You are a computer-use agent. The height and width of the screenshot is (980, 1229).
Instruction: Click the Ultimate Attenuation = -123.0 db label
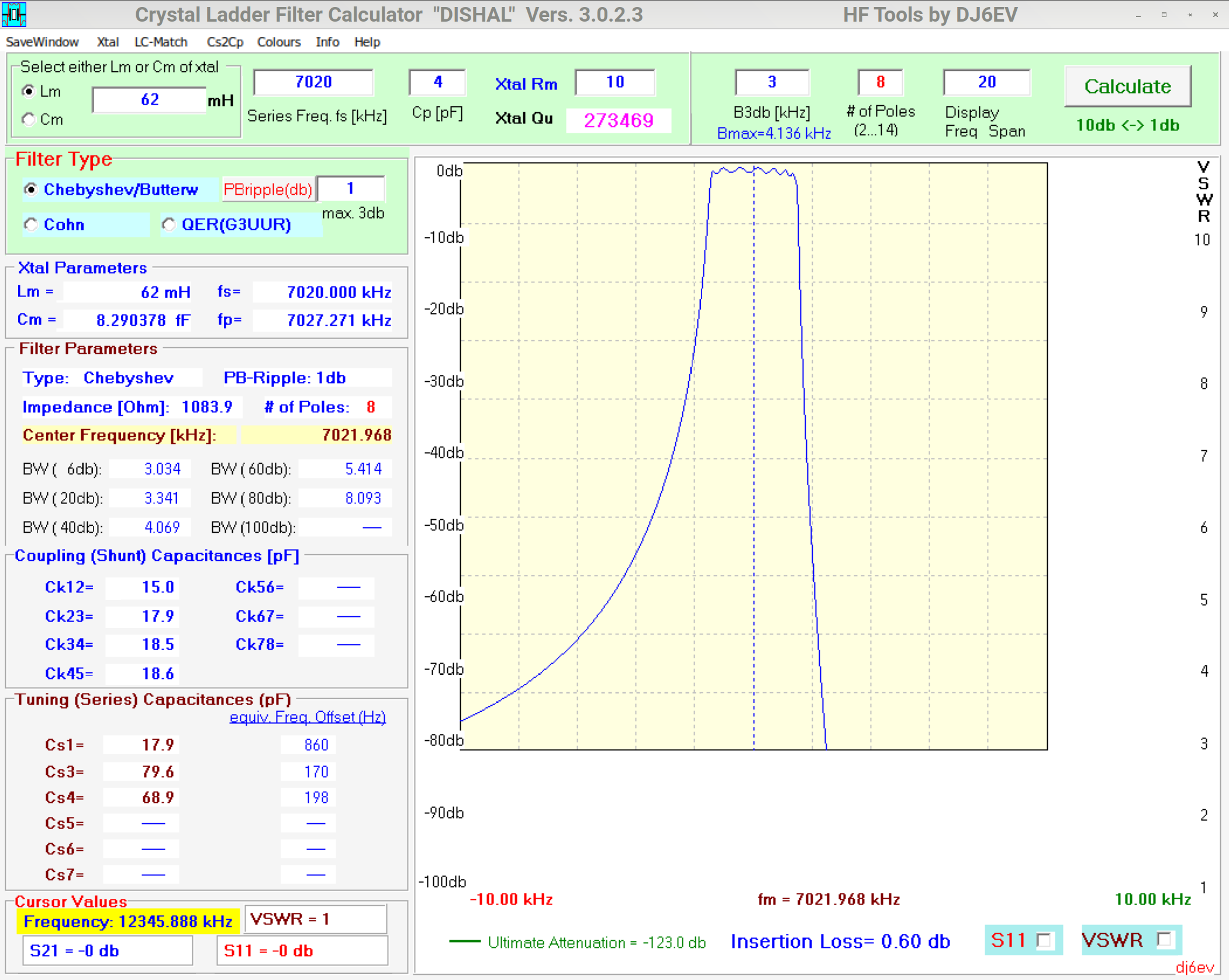[596, 943]
